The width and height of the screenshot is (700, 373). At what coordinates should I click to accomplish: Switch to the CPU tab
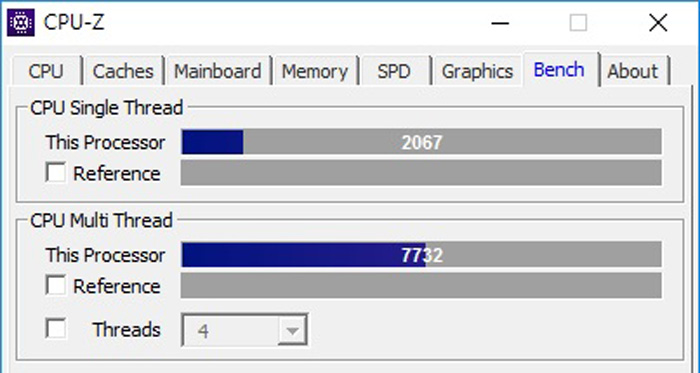[x=47, y=71]
